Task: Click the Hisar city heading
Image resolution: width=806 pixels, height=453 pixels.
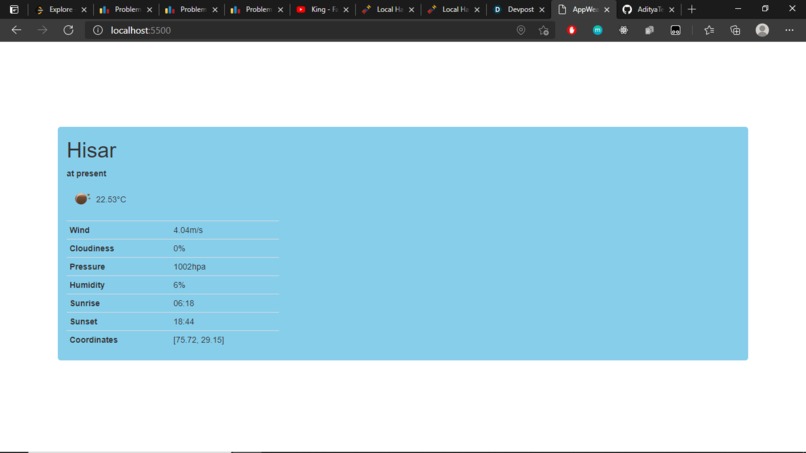Action: (x=91, y=150)
